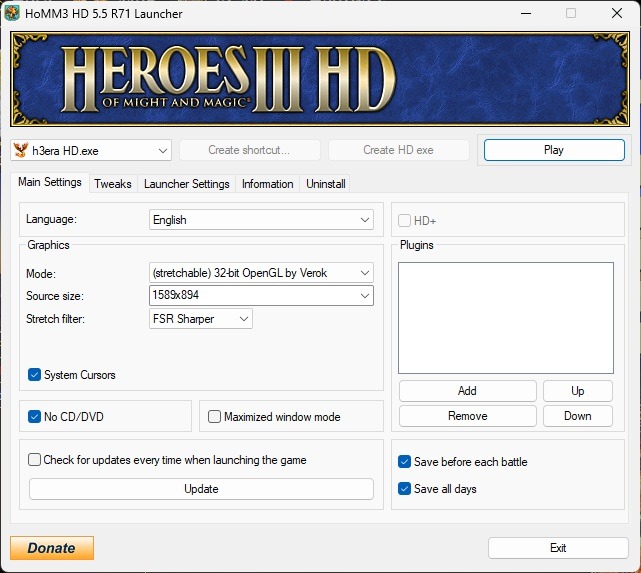Disable the No CD/DVD checkbox
The height and width of the screenshot is (573, 641).
click(x=34, y=416)
